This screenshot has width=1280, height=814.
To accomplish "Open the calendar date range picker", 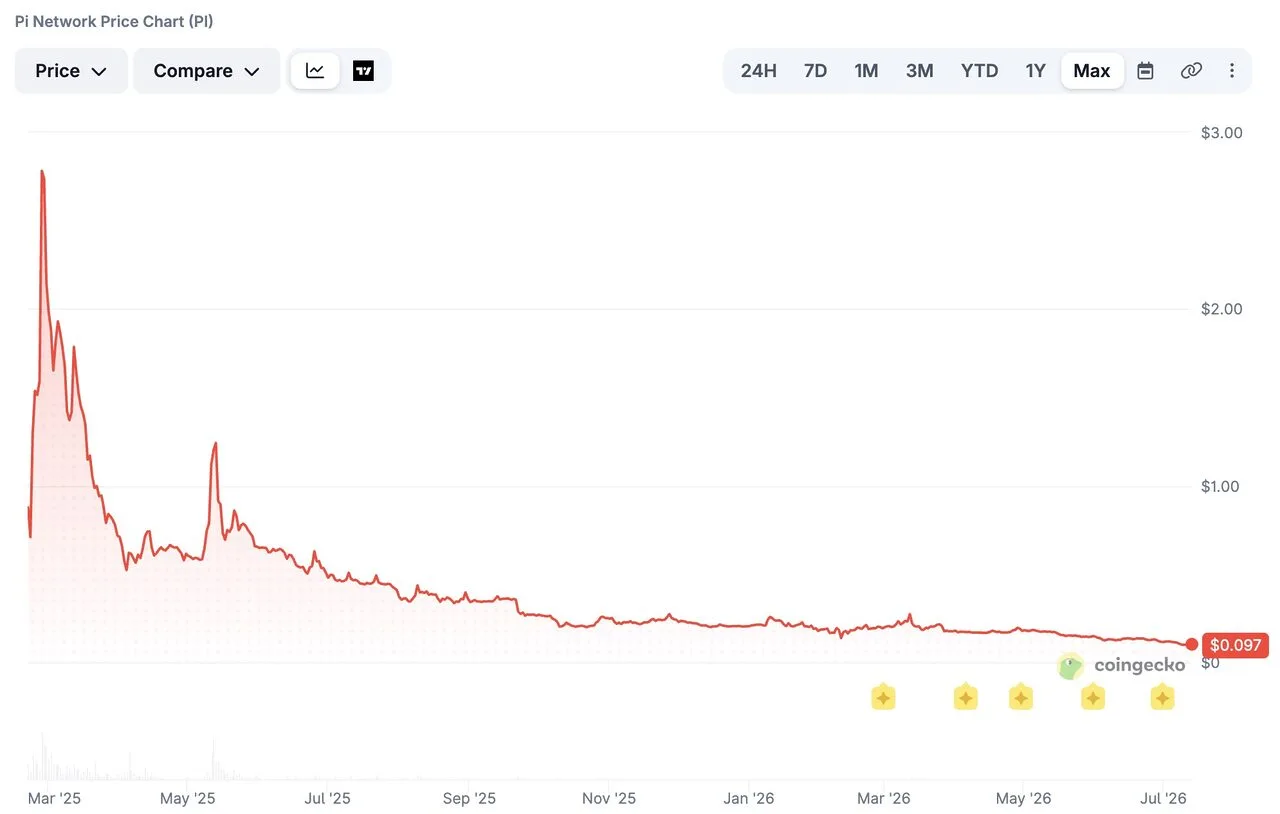I will coord(1146,71).
